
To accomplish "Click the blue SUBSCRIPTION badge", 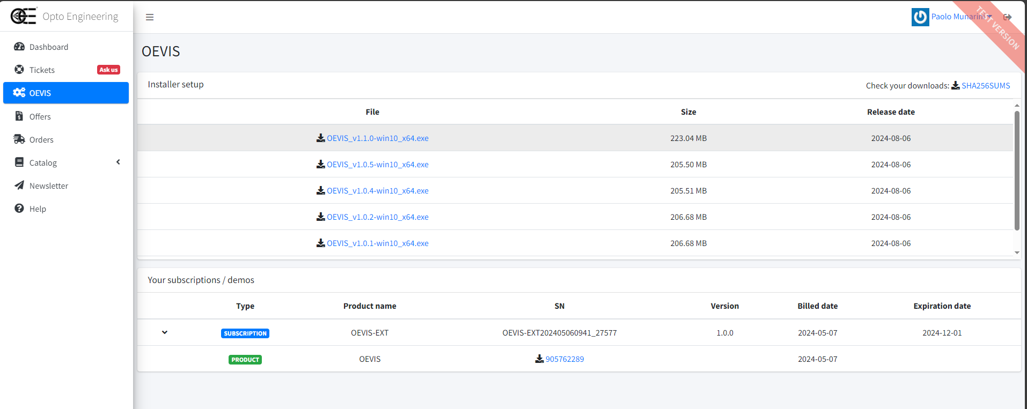I will (245, 333).
